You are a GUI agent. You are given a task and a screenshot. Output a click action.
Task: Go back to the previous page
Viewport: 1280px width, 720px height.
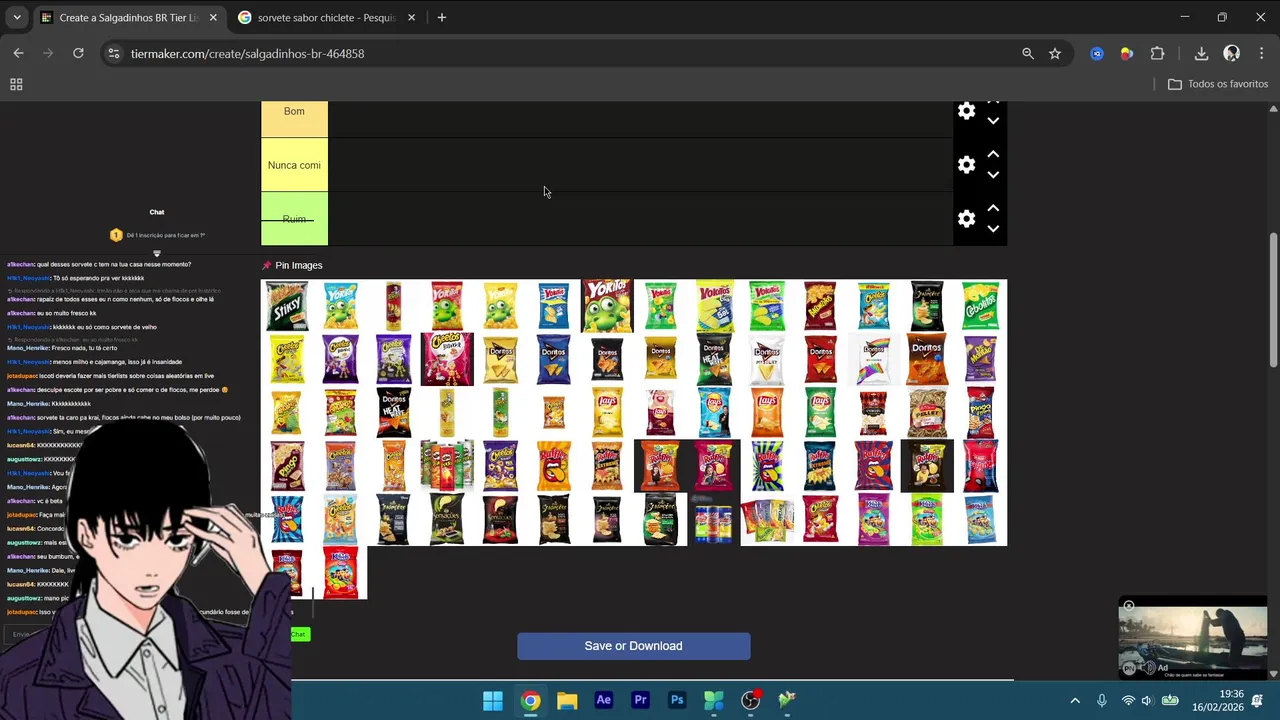click(18, 53)
